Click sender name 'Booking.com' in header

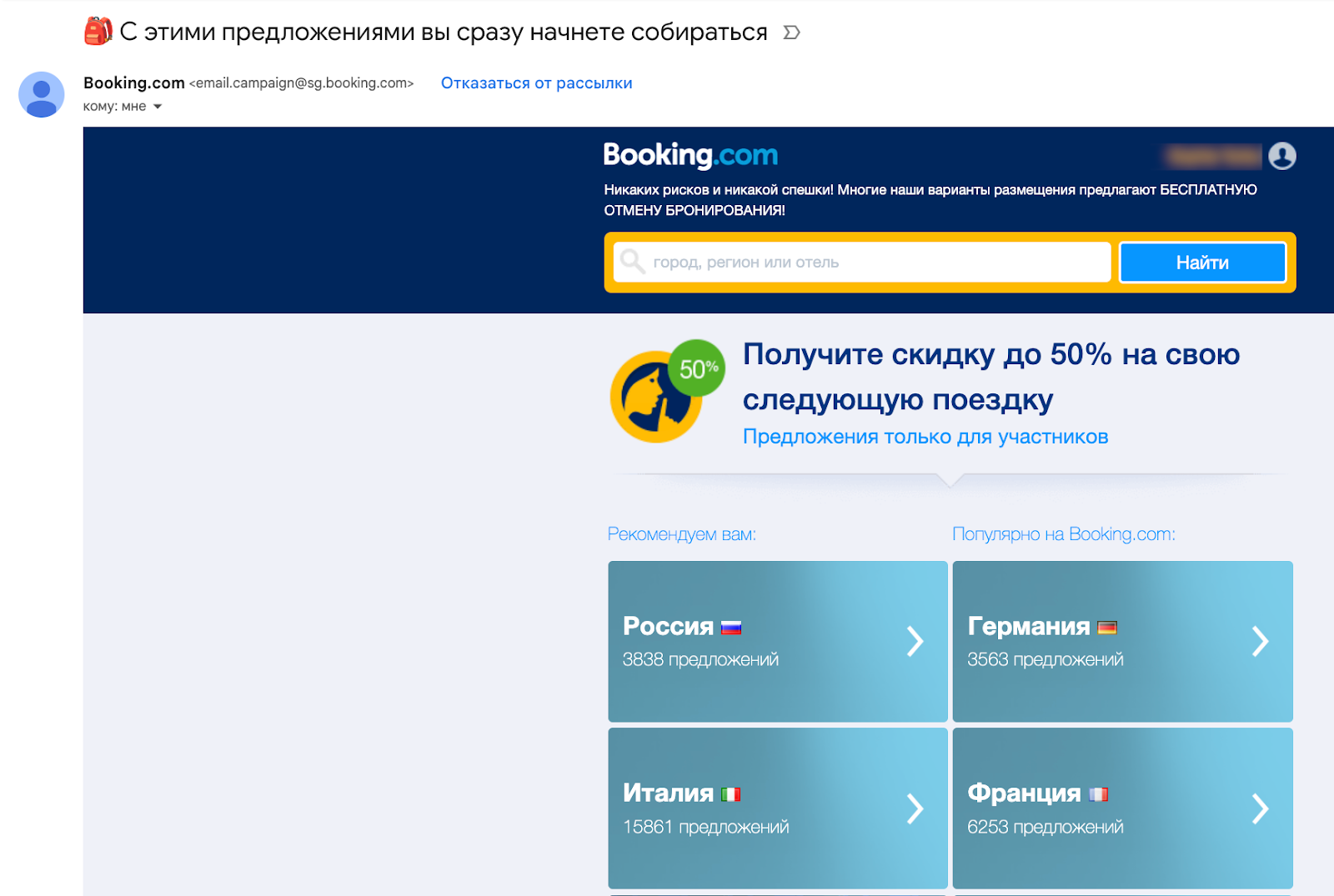(x=133, y=83)
